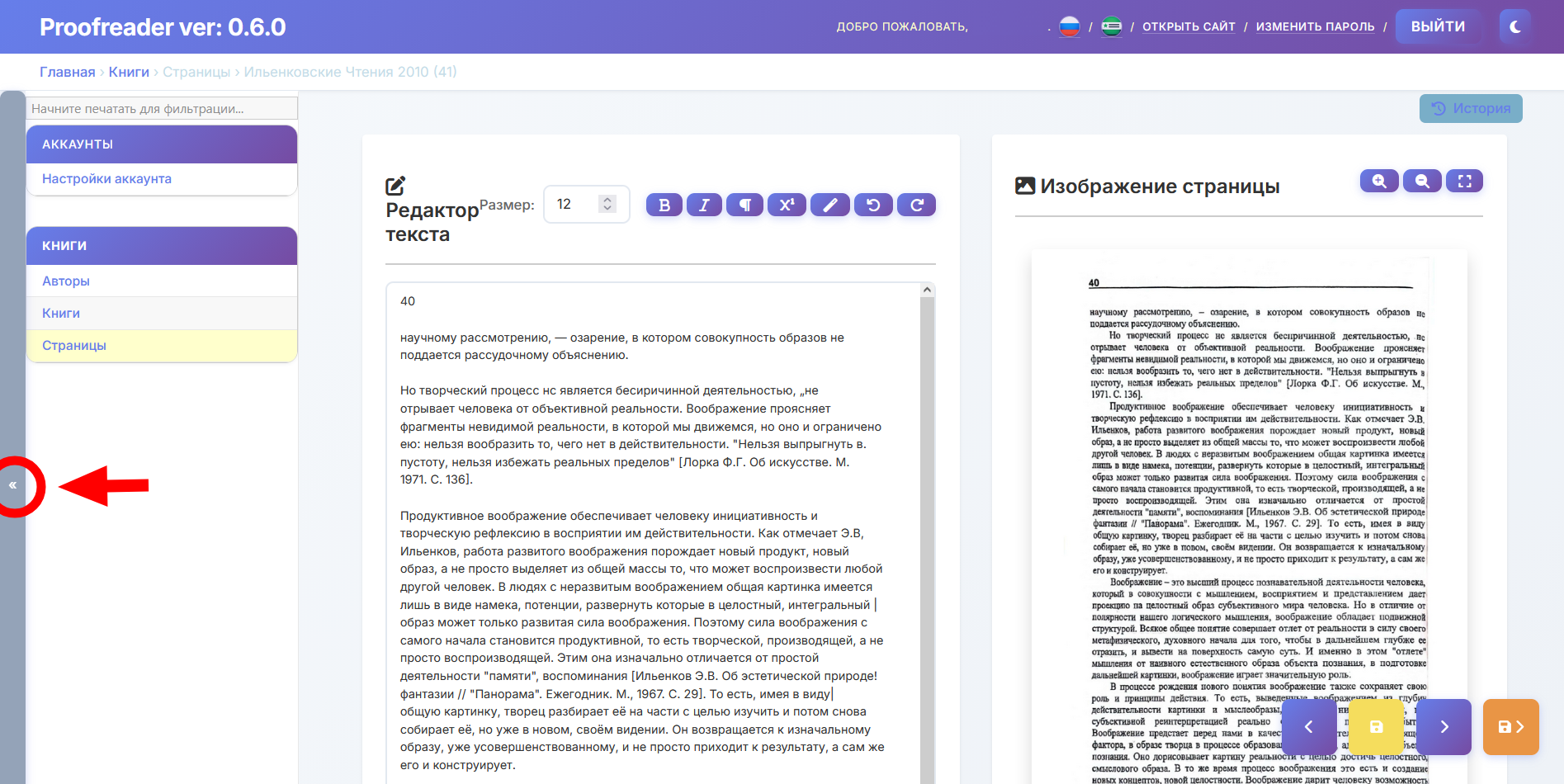Save and go to next page
The height and width of the screenshot is (784, 1564).
(1510, 726)
